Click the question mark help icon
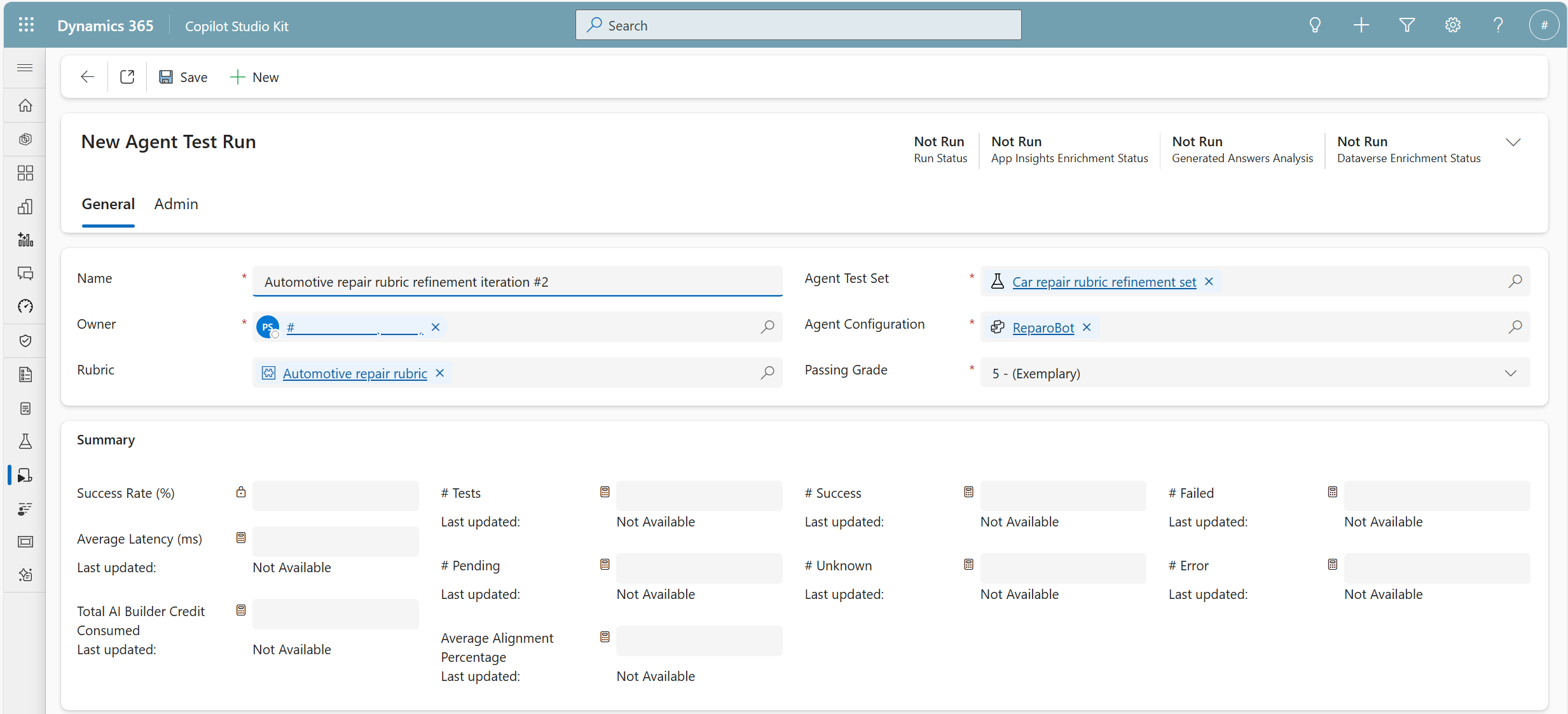 pyautogui.click(x=1498, y=25)
